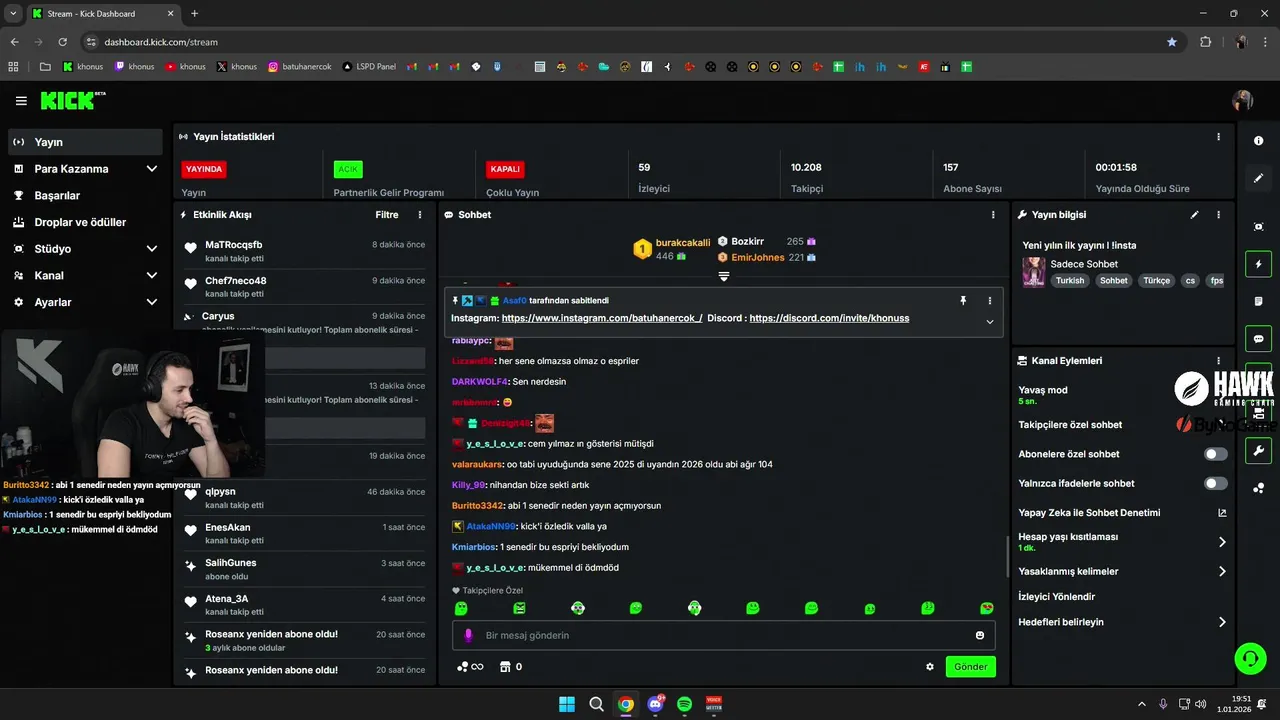Click into the Bir mesaj gönderin field
This screenshot has height=720, width=1280.
tap(724, 635)
